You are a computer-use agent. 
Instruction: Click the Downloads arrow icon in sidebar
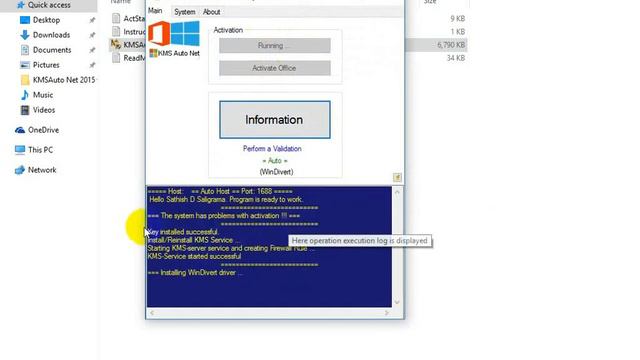(x=25, y=35)
